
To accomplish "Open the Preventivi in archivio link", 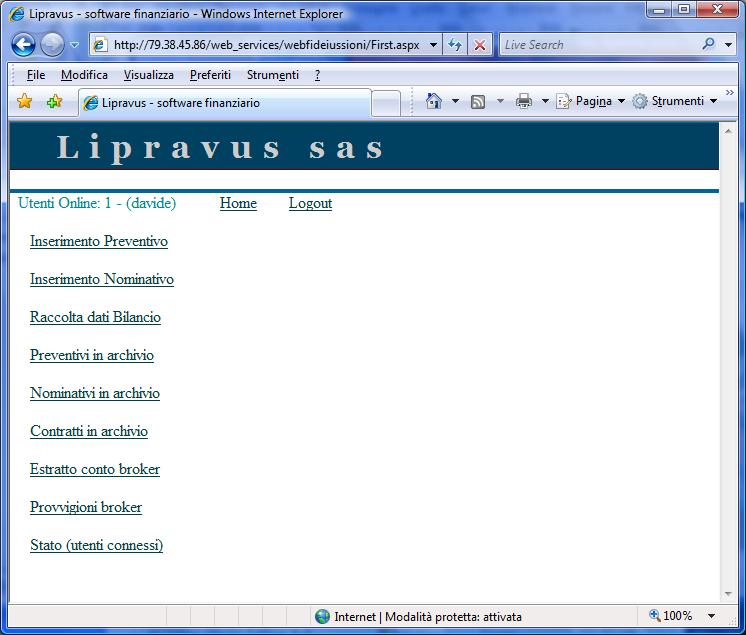I will [x=92, y=355].
